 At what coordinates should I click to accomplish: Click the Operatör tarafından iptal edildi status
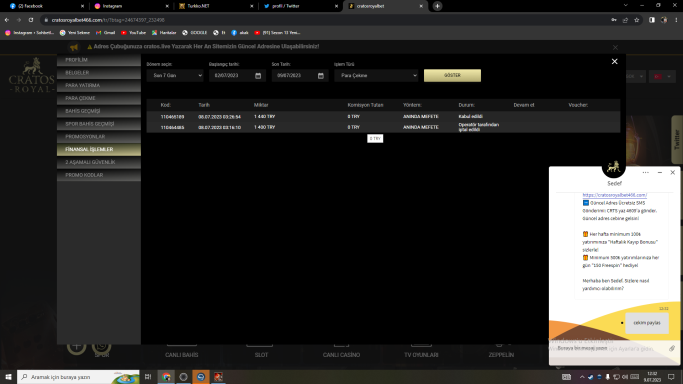click(x=479, y=127)
